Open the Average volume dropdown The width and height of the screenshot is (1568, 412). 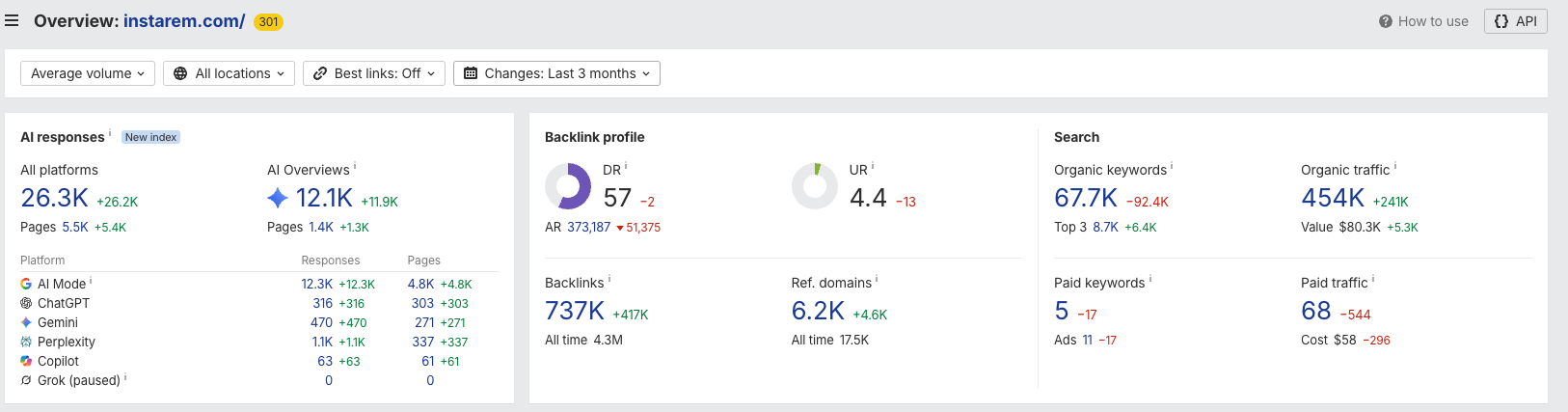click(88, 73)
